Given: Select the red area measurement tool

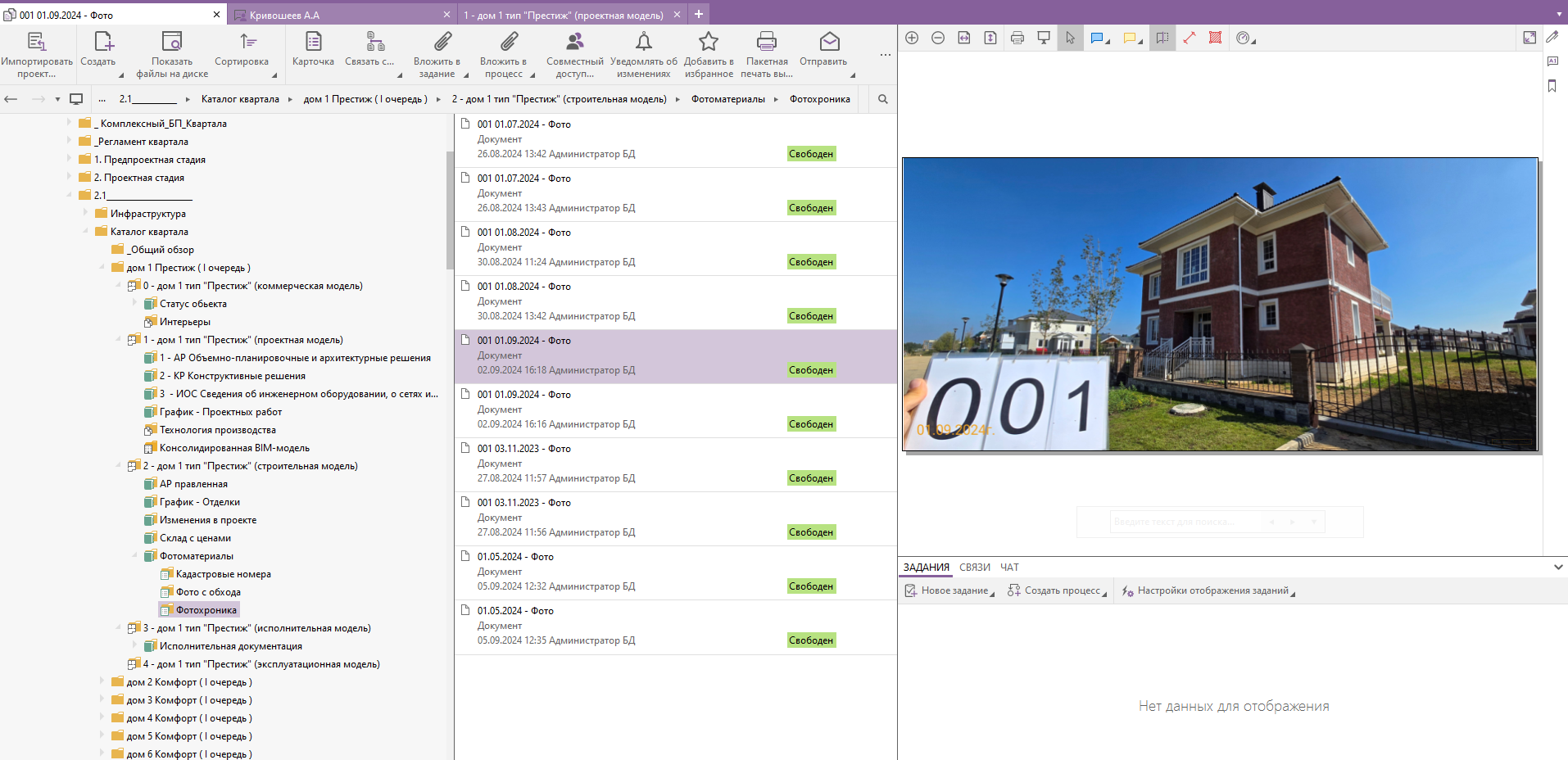Looking at the screenshot, I should click(x=1215, y=38).
